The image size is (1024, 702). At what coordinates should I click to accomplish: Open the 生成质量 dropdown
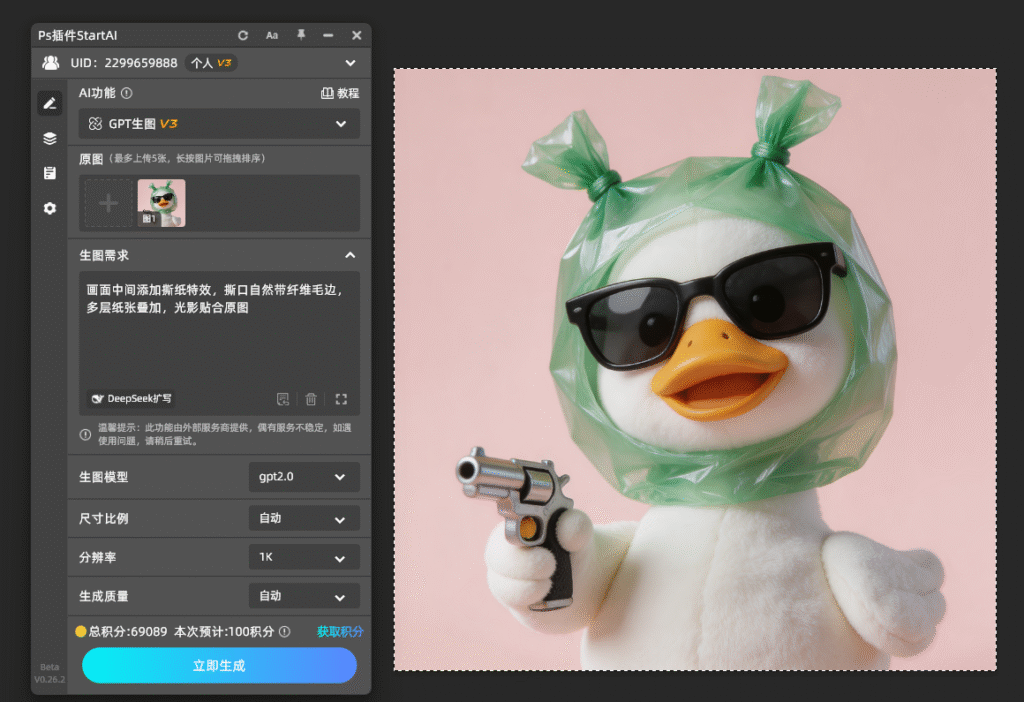click(x=304, y=596)
